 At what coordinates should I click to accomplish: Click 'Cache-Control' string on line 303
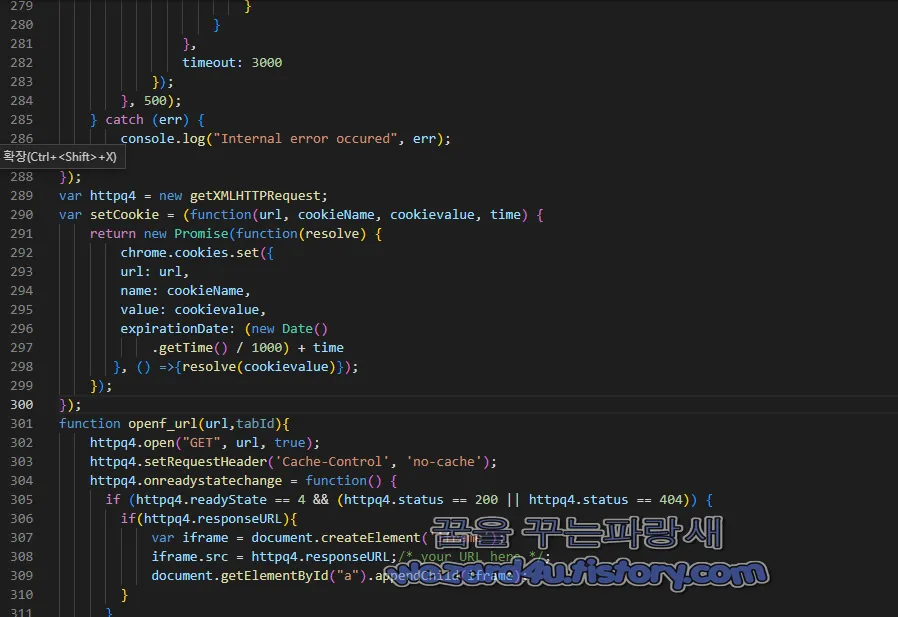(x=332, y=461)
